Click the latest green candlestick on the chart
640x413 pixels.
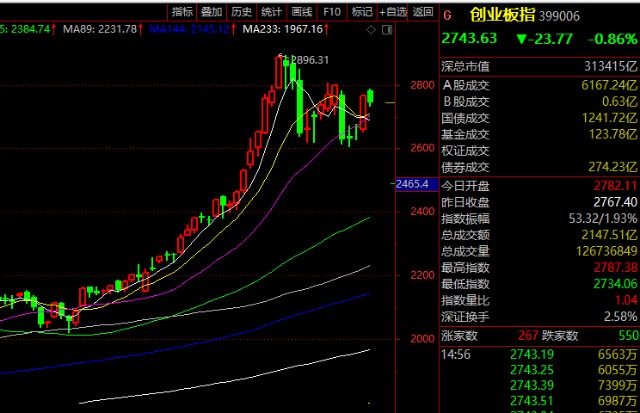coord(371,97)
